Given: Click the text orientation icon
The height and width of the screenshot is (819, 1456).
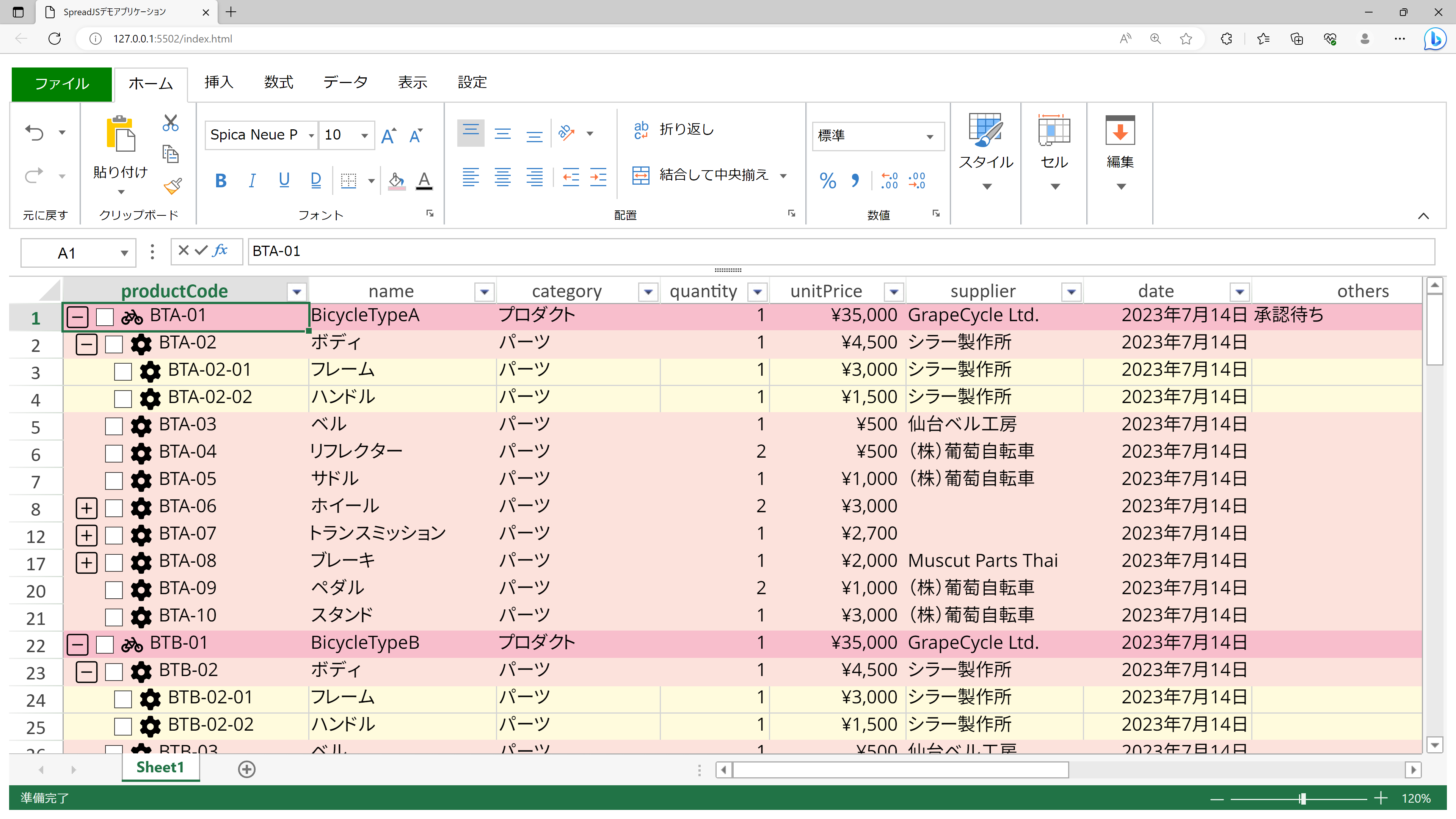Looking at the screenshot, I should click(x=566, y=133).
